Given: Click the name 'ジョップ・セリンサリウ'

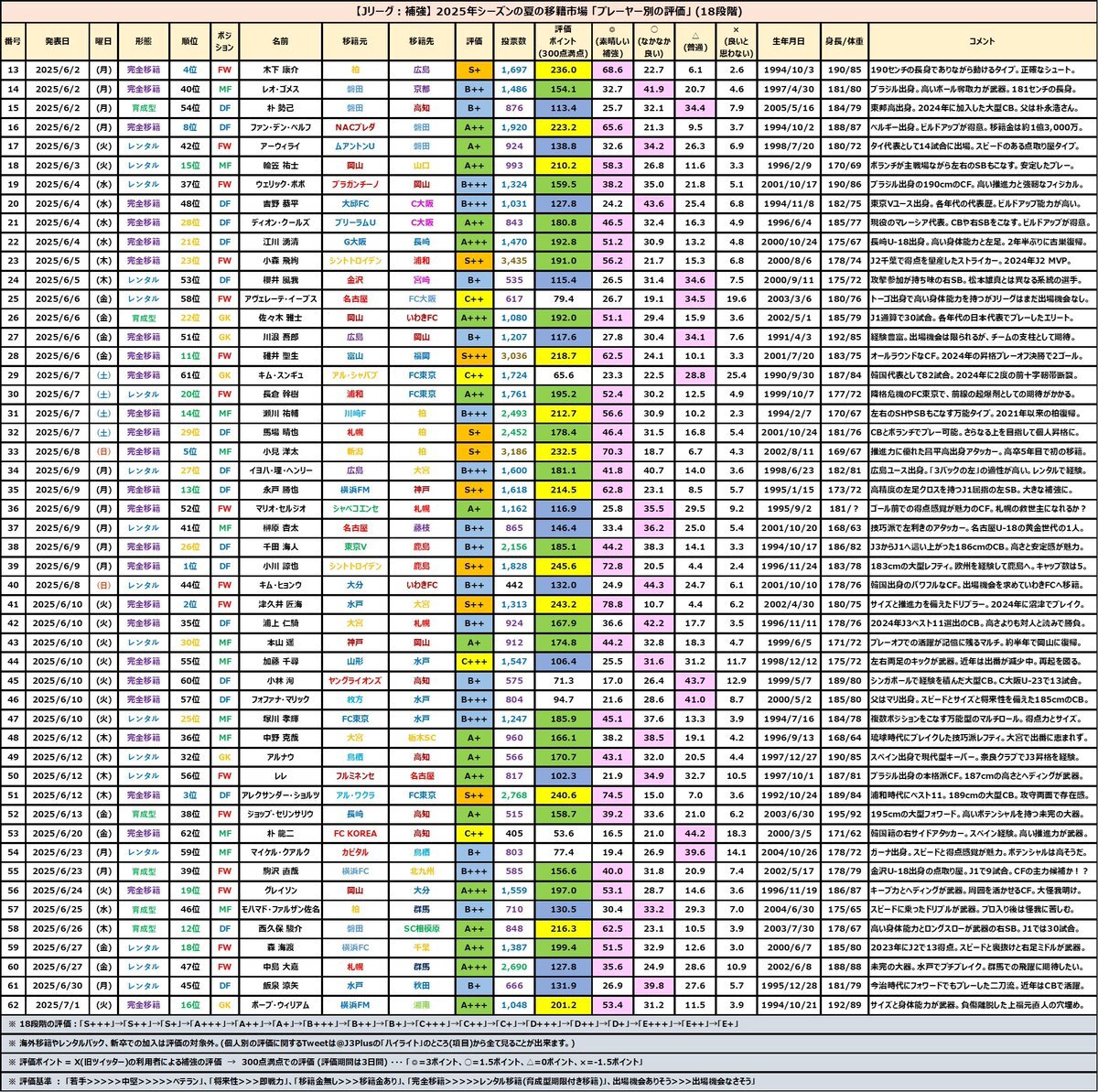Looking at the screenshot, I should click(x=280, y=814).
